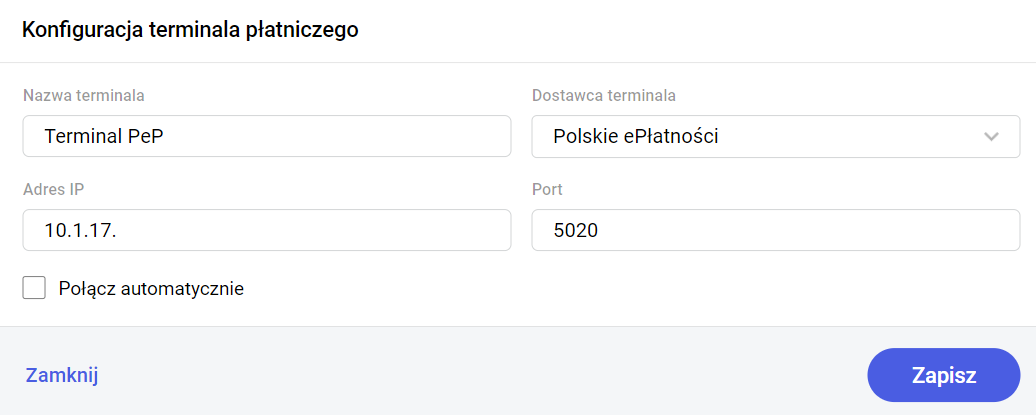Image resolution: width=1036 pixels, height=415 pixels.
Task: Click the Połącz automatycznie label text
Action: click(152, 289)
